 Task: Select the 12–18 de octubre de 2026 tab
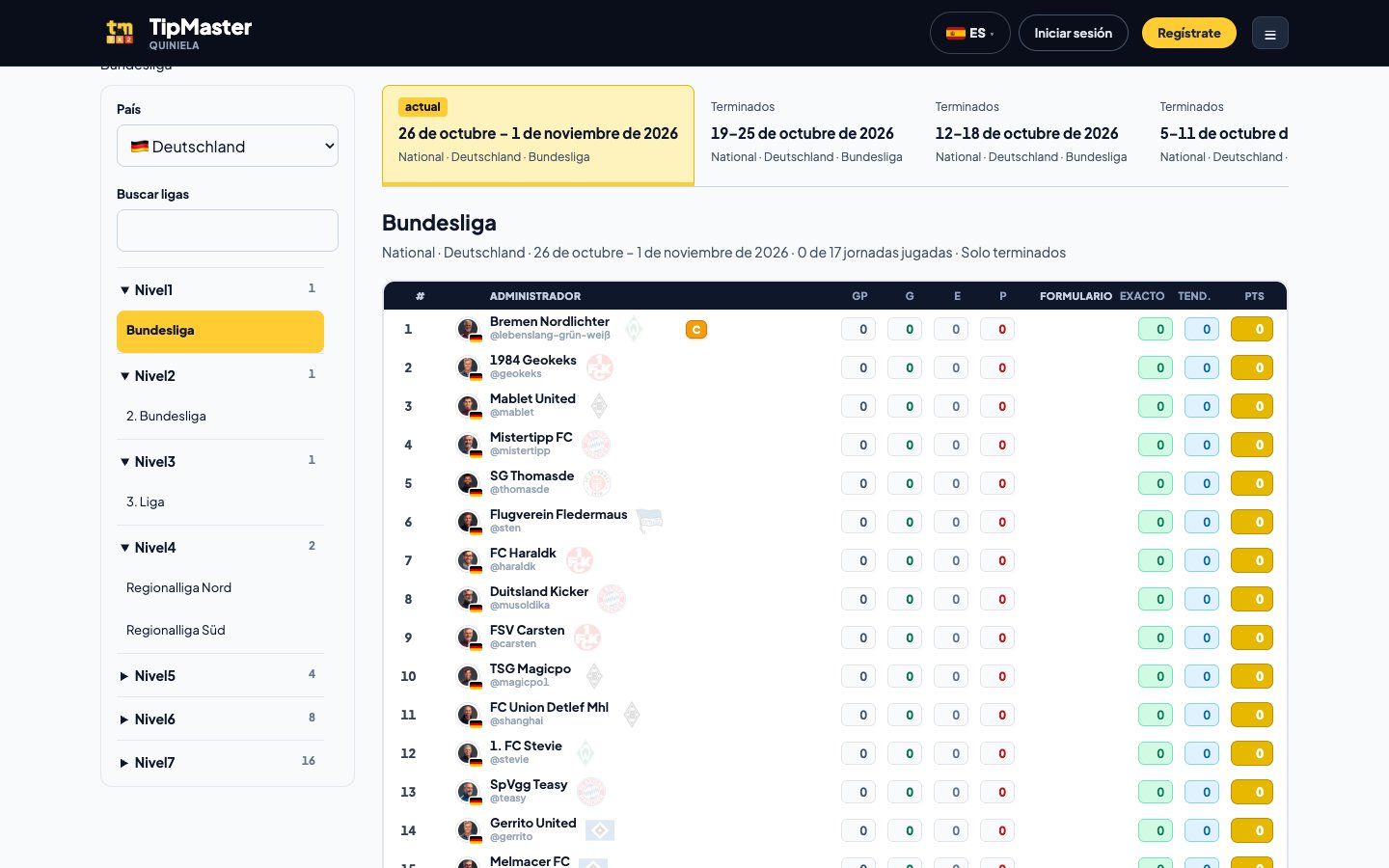point(1031,133)
